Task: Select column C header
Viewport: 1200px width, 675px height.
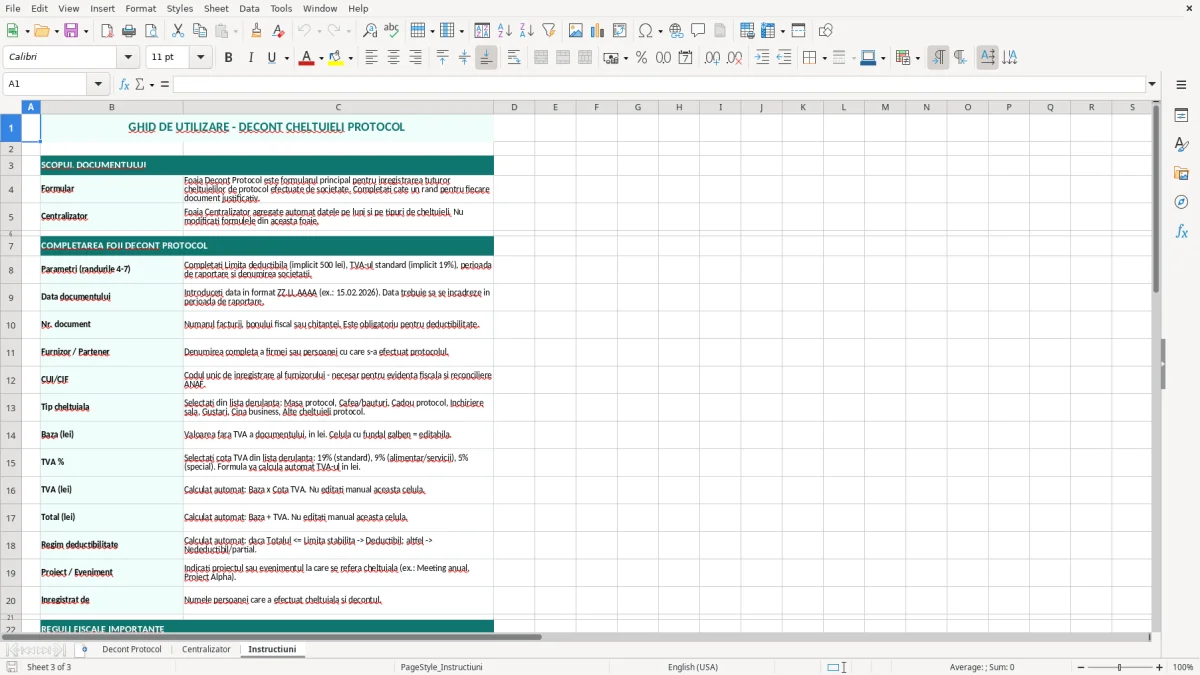Action: [338, 107]
